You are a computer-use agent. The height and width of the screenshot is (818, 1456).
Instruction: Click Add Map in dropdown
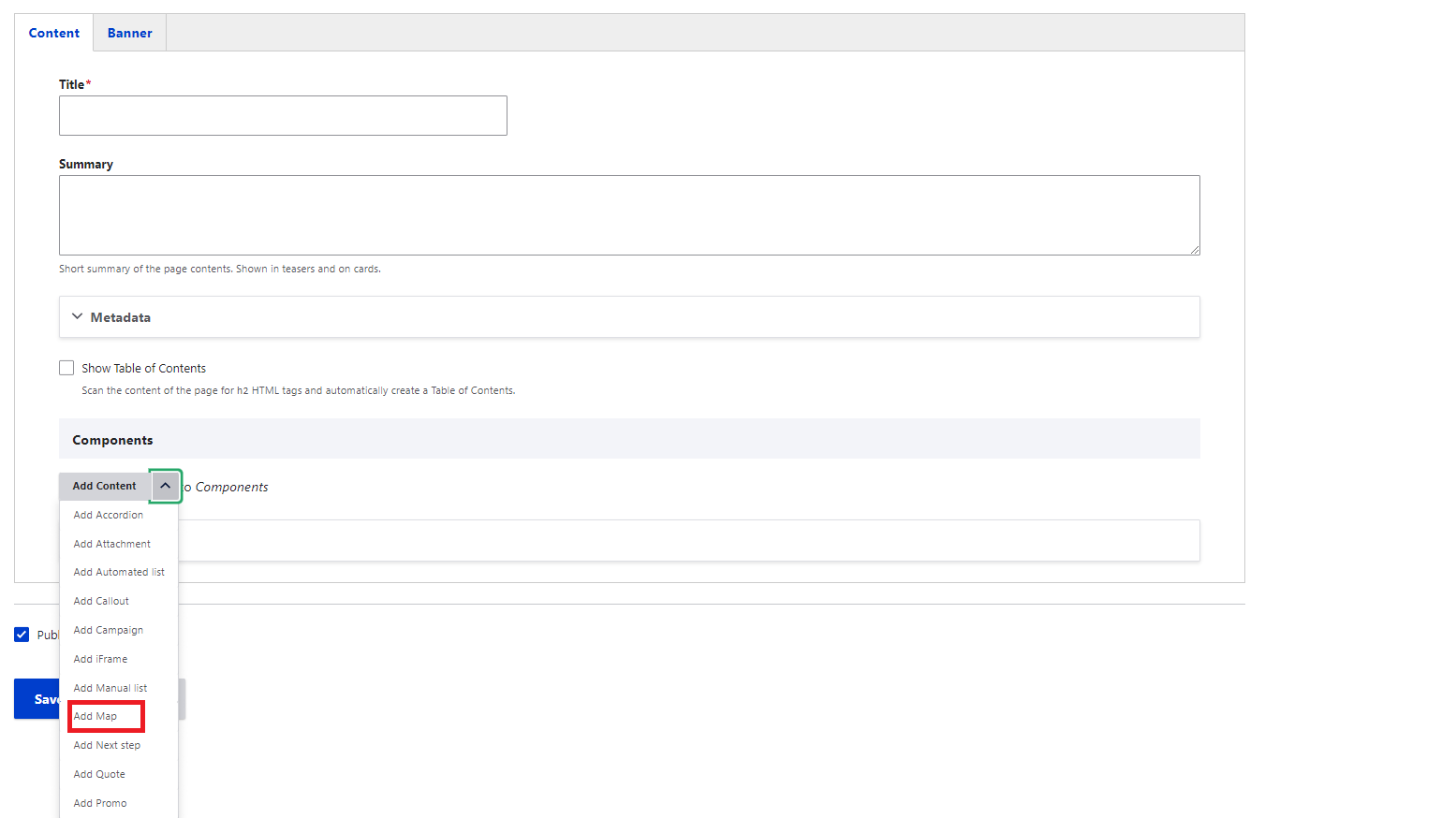click(96, 716)
